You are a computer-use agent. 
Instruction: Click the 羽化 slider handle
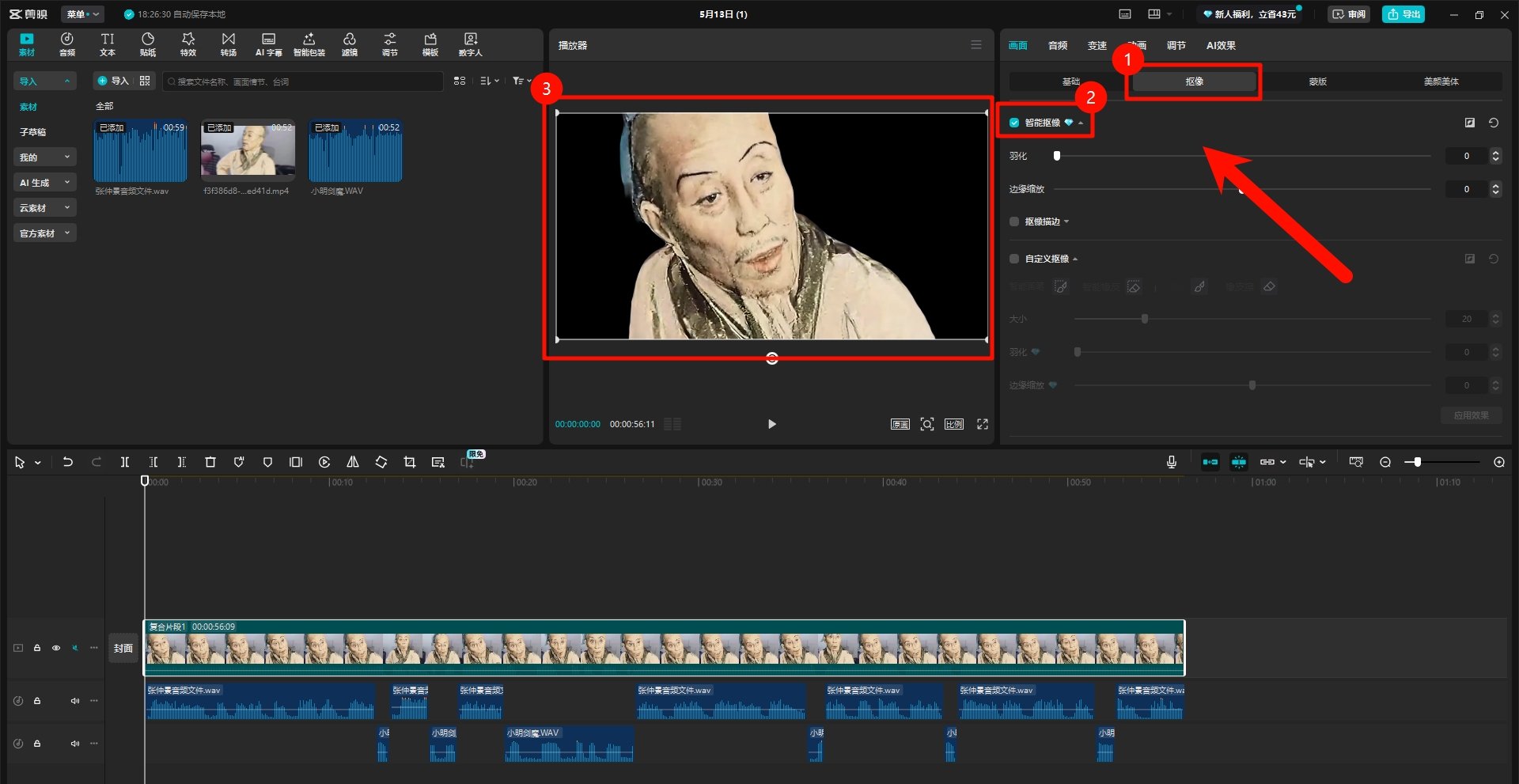click(1057, 156)
